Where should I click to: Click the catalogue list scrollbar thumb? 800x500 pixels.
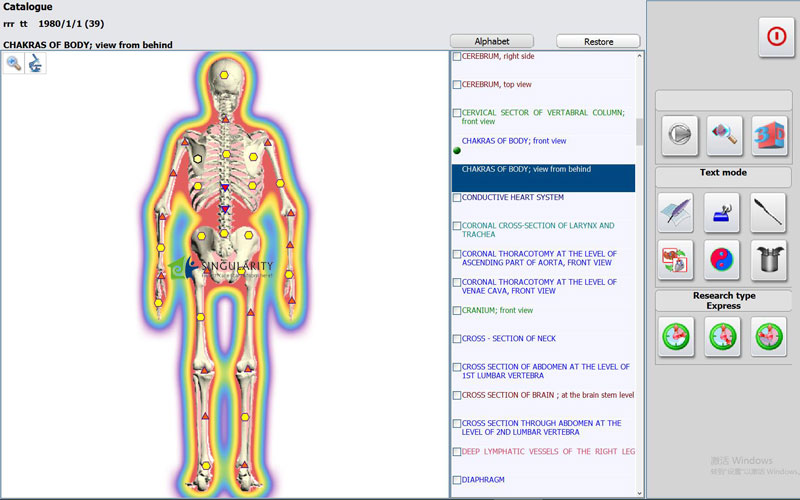coord(640,132)
